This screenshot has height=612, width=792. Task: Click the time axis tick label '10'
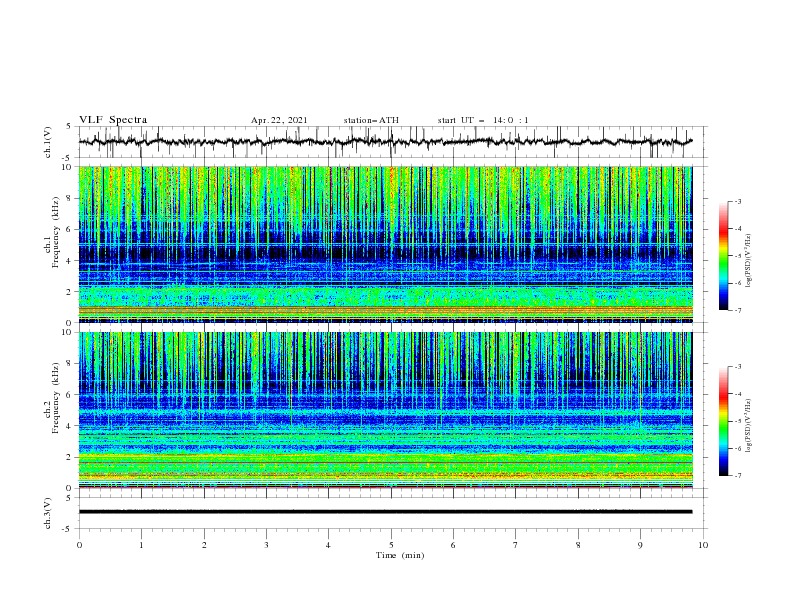point(703,545)
